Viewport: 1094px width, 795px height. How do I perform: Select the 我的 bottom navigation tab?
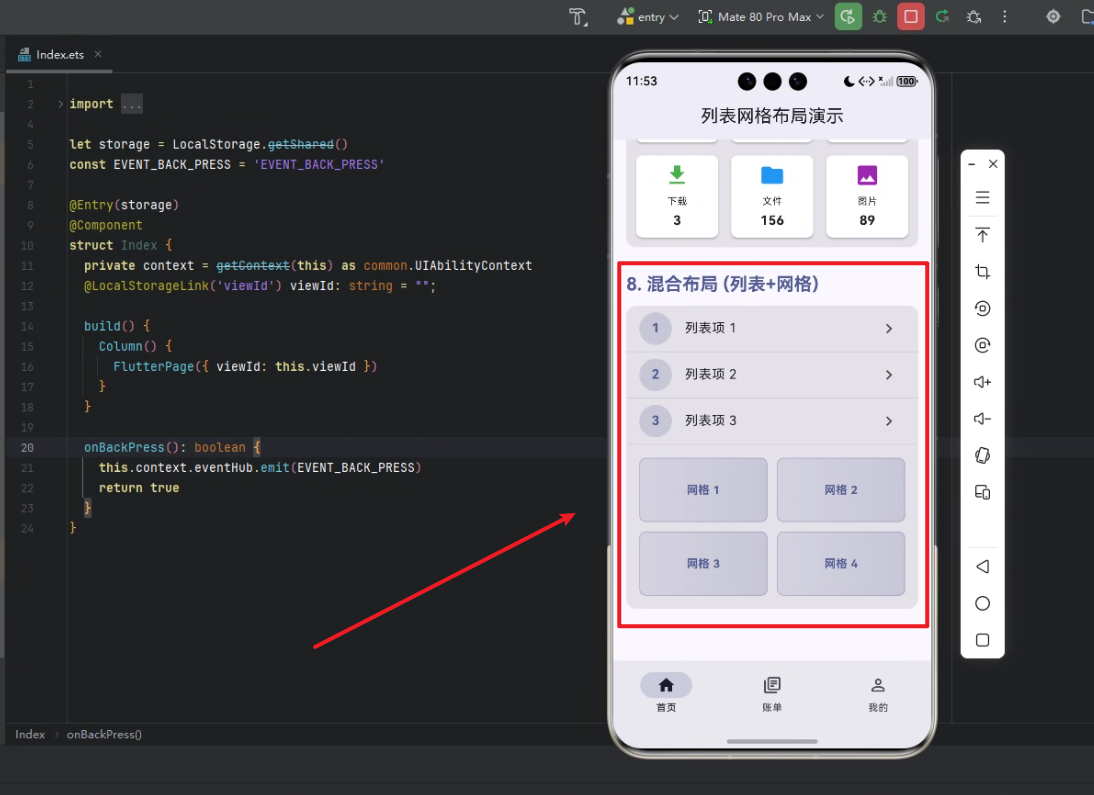point(878,693)
